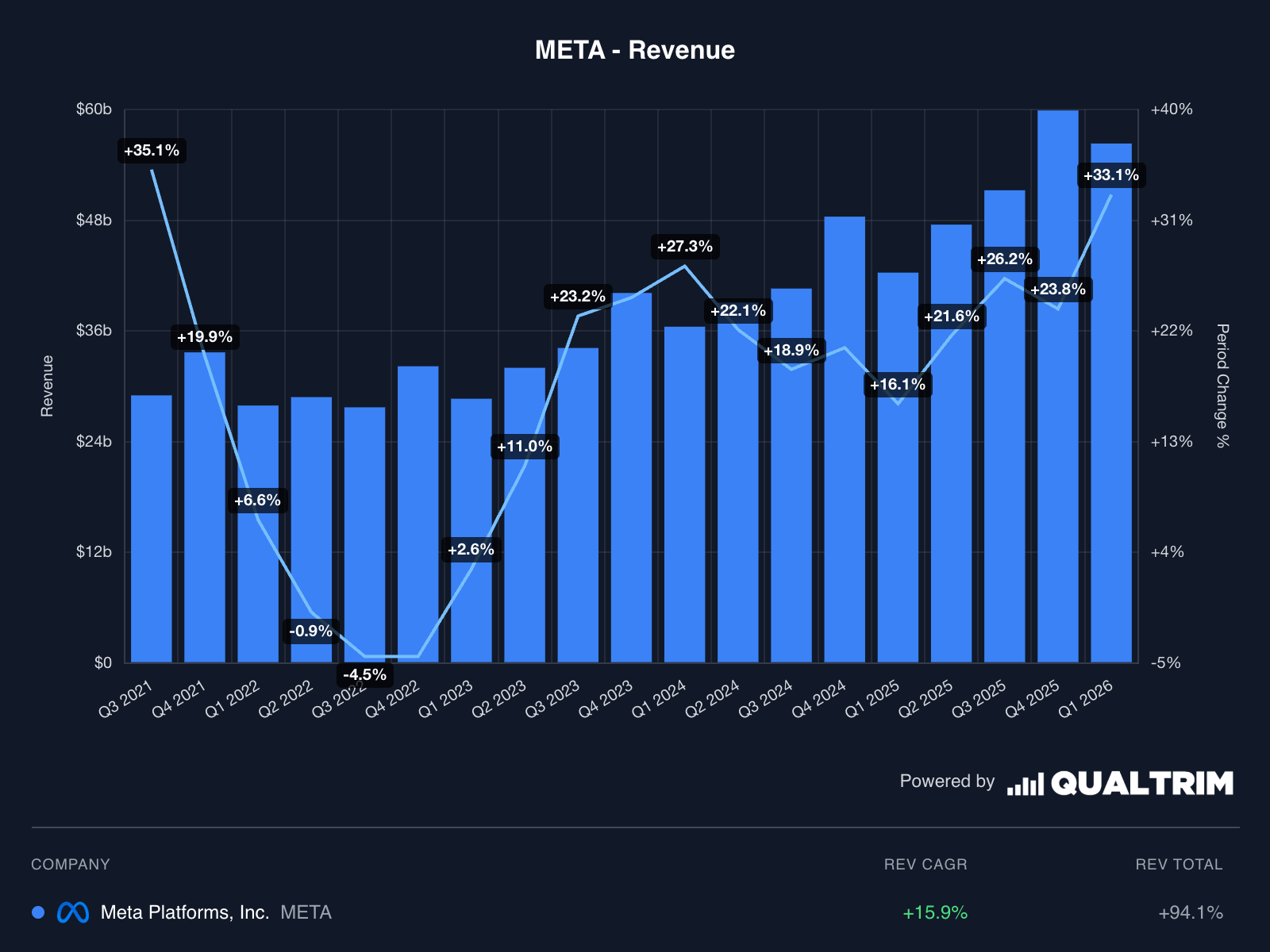Select the Q1 2026 revenue bar

[x=1111, y=403]
